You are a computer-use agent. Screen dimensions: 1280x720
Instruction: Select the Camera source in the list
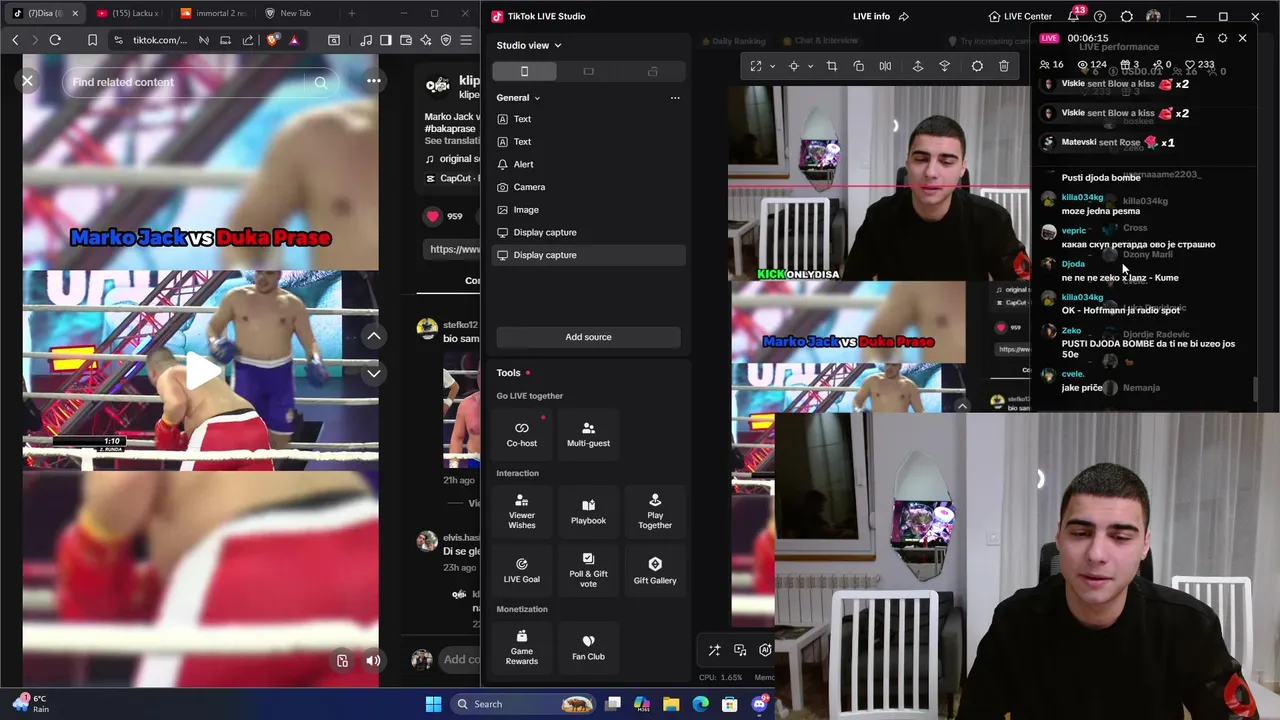click(x=588, y=187)
